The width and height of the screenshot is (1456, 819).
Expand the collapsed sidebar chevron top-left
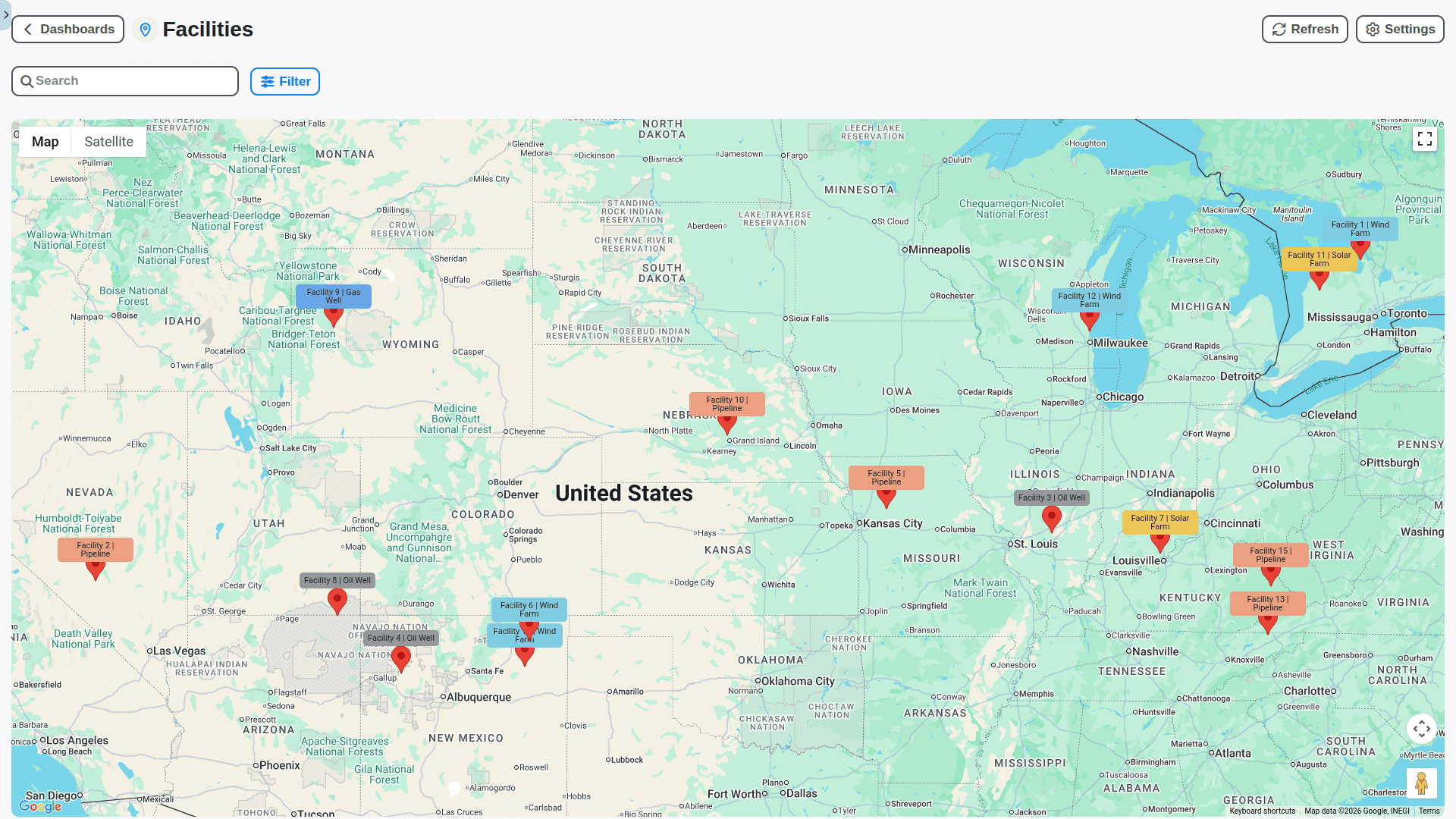6,14
